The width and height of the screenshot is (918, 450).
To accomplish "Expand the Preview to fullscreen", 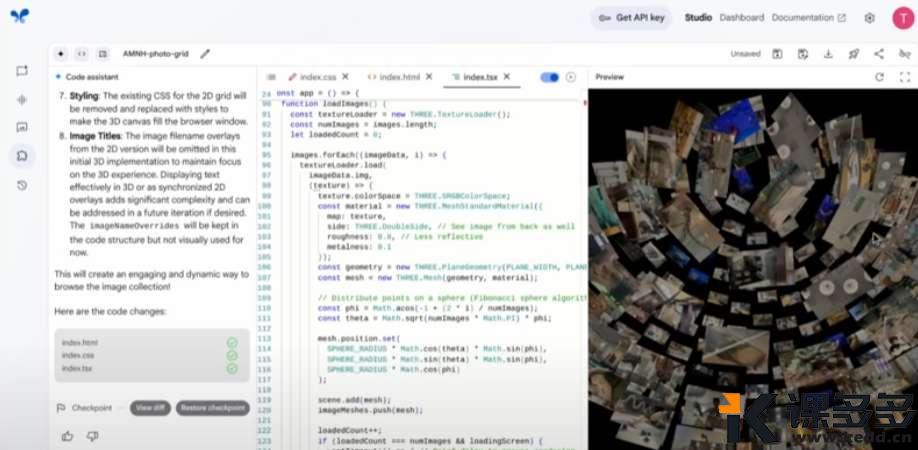I will pyautogui.click(x=905, y=77).
